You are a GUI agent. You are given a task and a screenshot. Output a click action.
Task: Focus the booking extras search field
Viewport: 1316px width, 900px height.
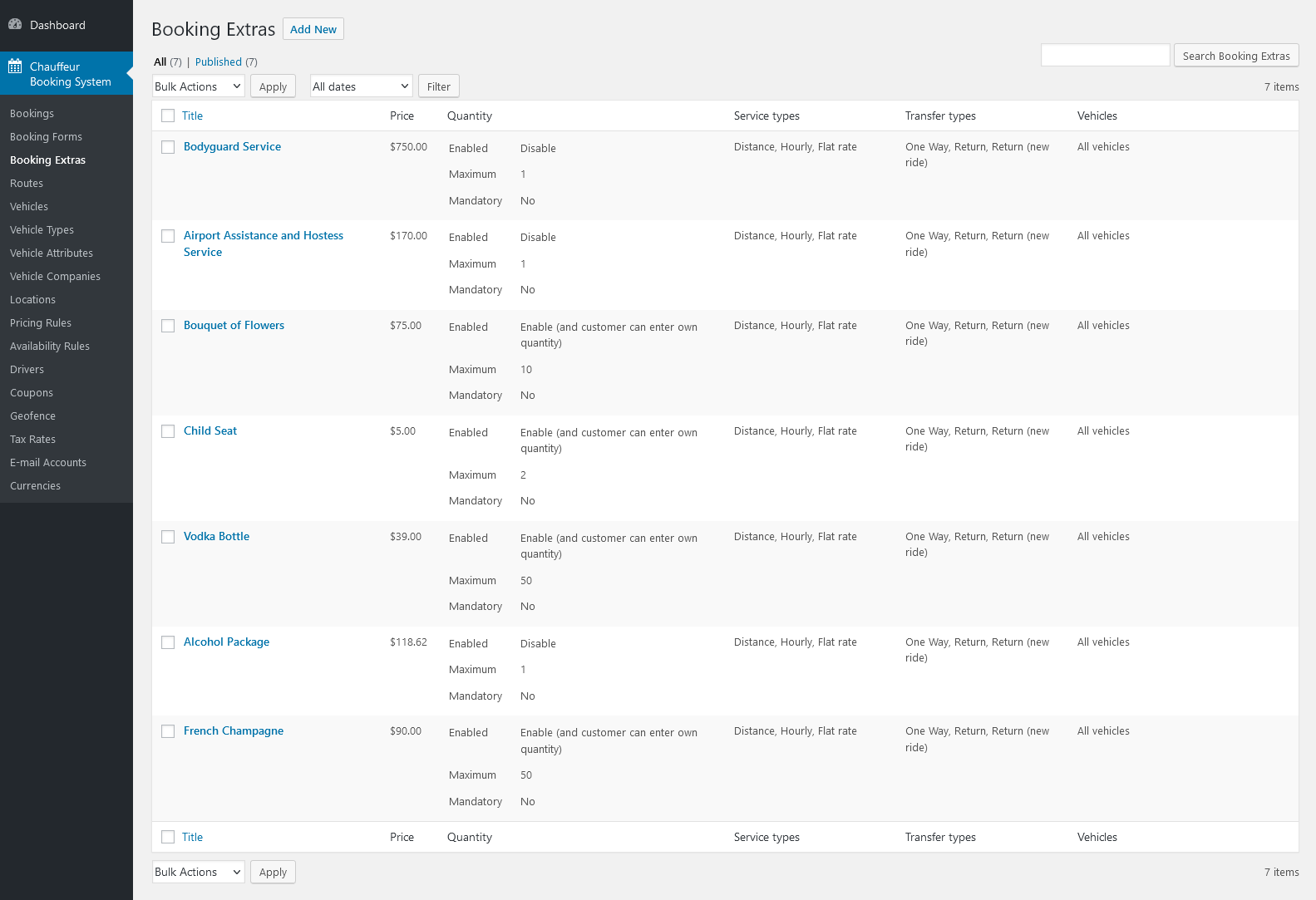pyautogui.click(x=1105, y=56)
